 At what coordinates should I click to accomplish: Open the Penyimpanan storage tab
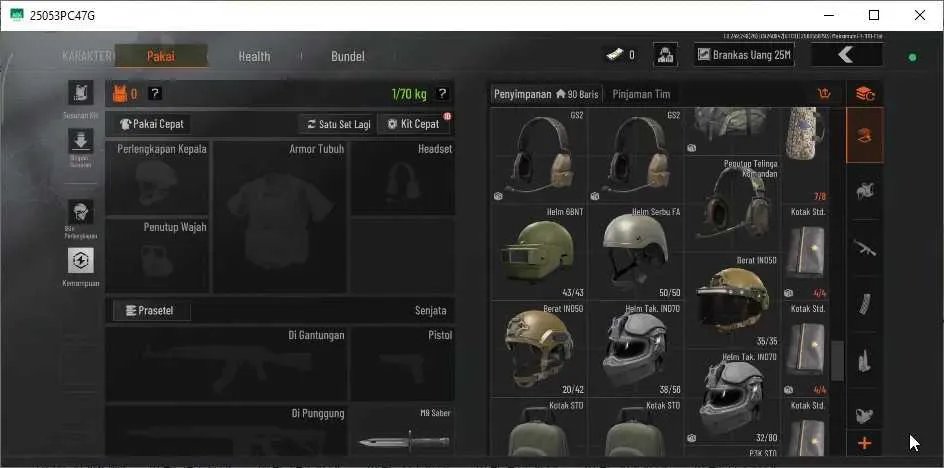tap(546, 94)
